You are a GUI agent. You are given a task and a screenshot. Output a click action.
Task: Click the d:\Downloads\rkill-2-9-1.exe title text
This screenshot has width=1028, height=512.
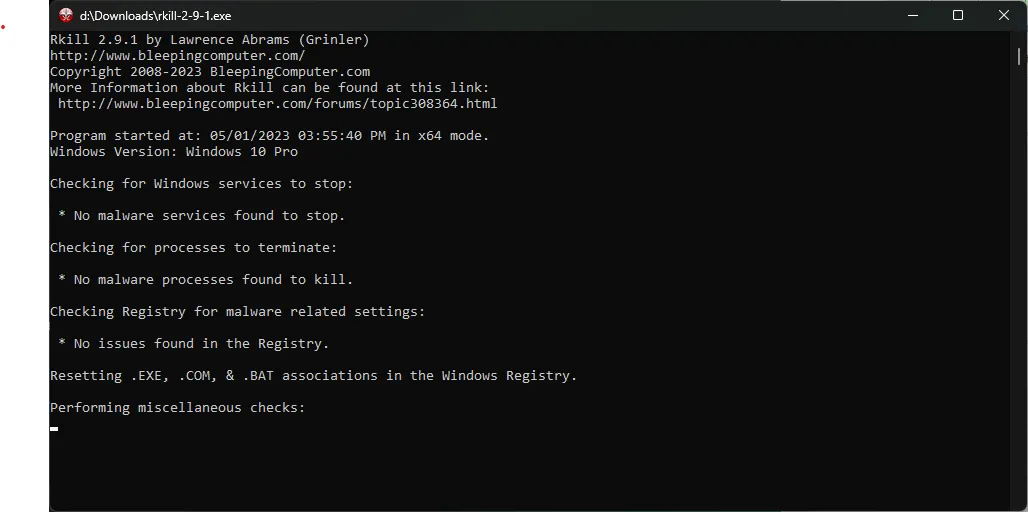155,16
